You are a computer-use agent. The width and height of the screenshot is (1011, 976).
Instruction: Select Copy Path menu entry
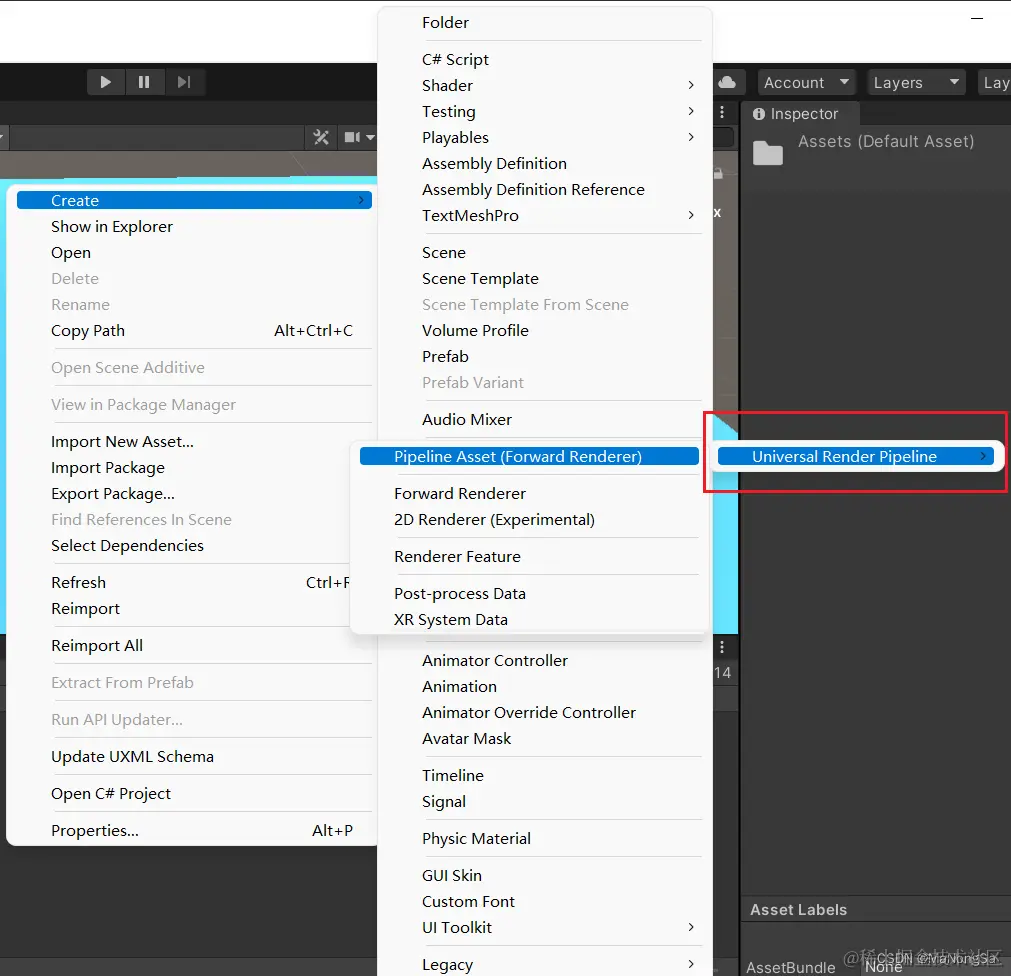[x=194, y=331]
